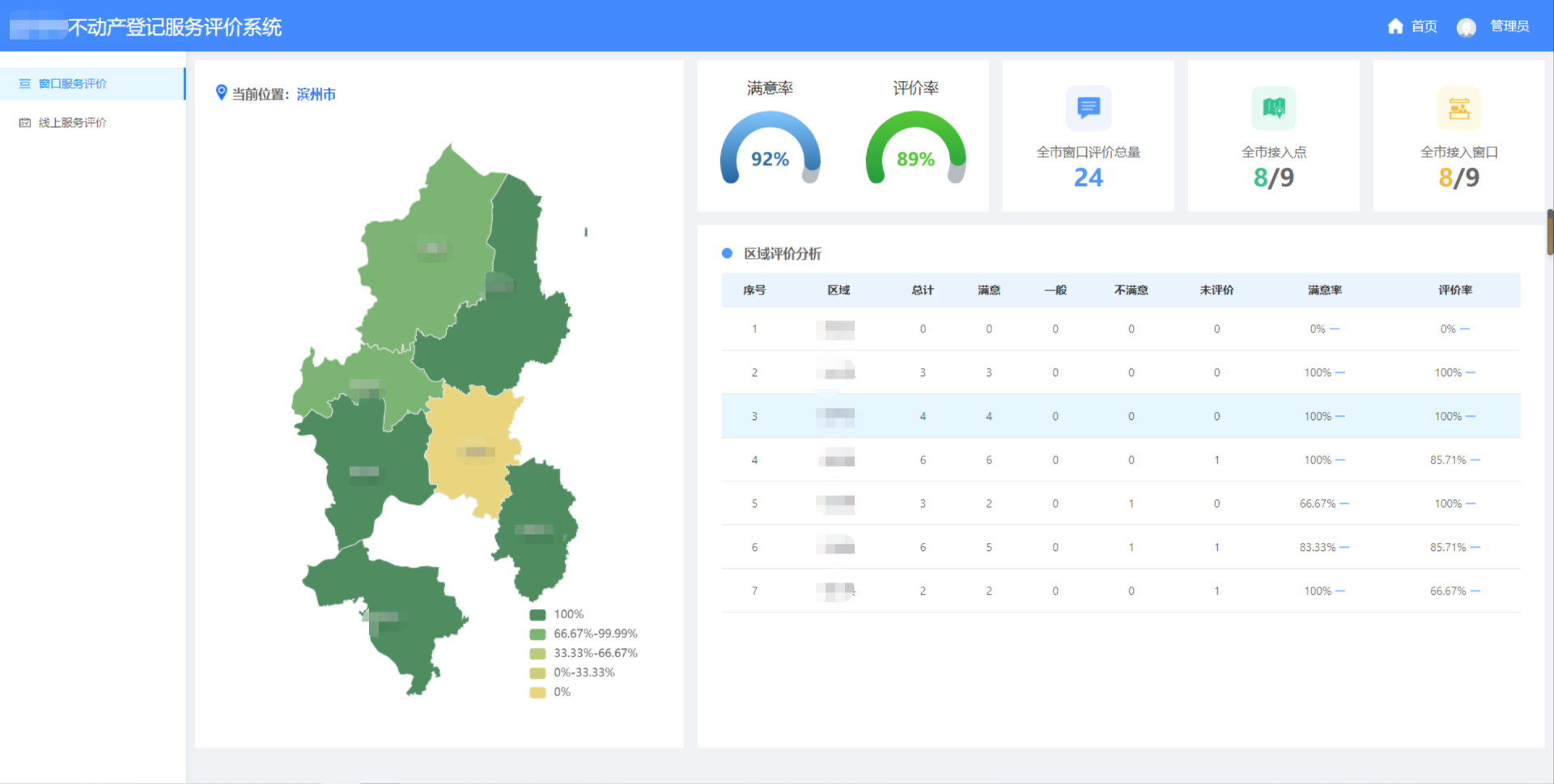The height and width of the screenshot is (784, 1554).
Task: Click the 33.33%-66.67% legend color swatch
Action: click(x=537, y=654)
